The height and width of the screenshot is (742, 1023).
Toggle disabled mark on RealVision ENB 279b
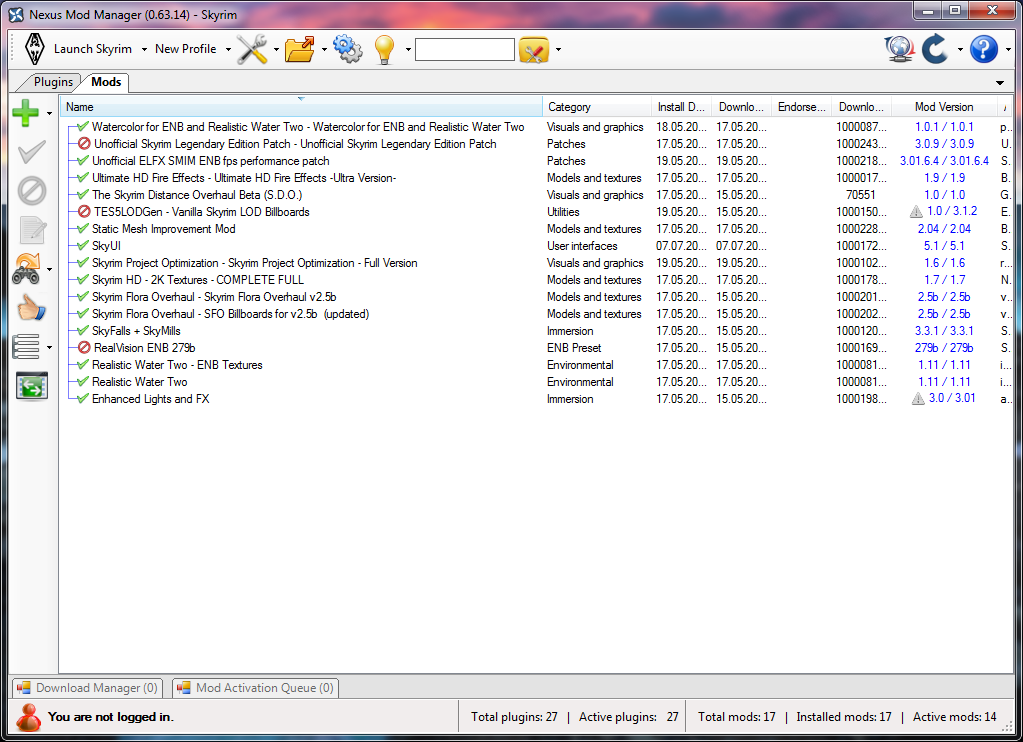[x=84, y=348]
